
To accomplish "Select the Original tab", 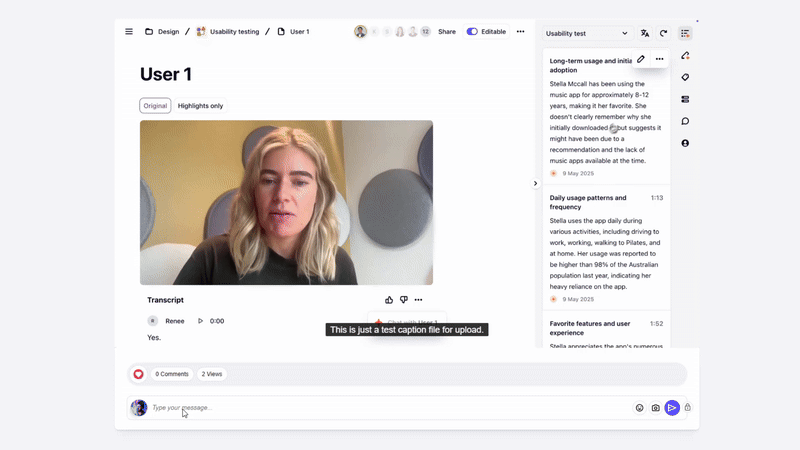I will (x=155, y=106).
